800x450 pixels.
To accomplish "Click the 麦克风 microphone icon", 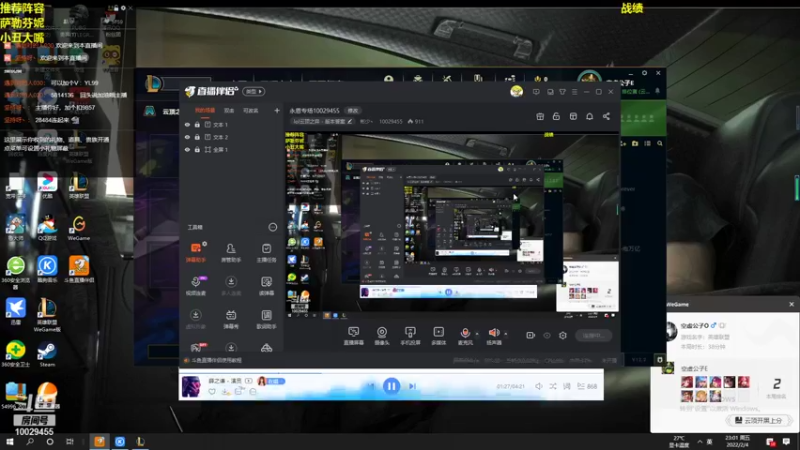I will pyautogui.click(x=465, y=333).
